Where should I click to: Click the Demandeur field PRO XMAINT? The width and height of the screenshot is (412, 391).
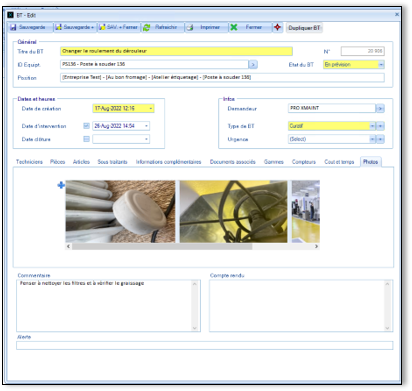tap(332, 108)
